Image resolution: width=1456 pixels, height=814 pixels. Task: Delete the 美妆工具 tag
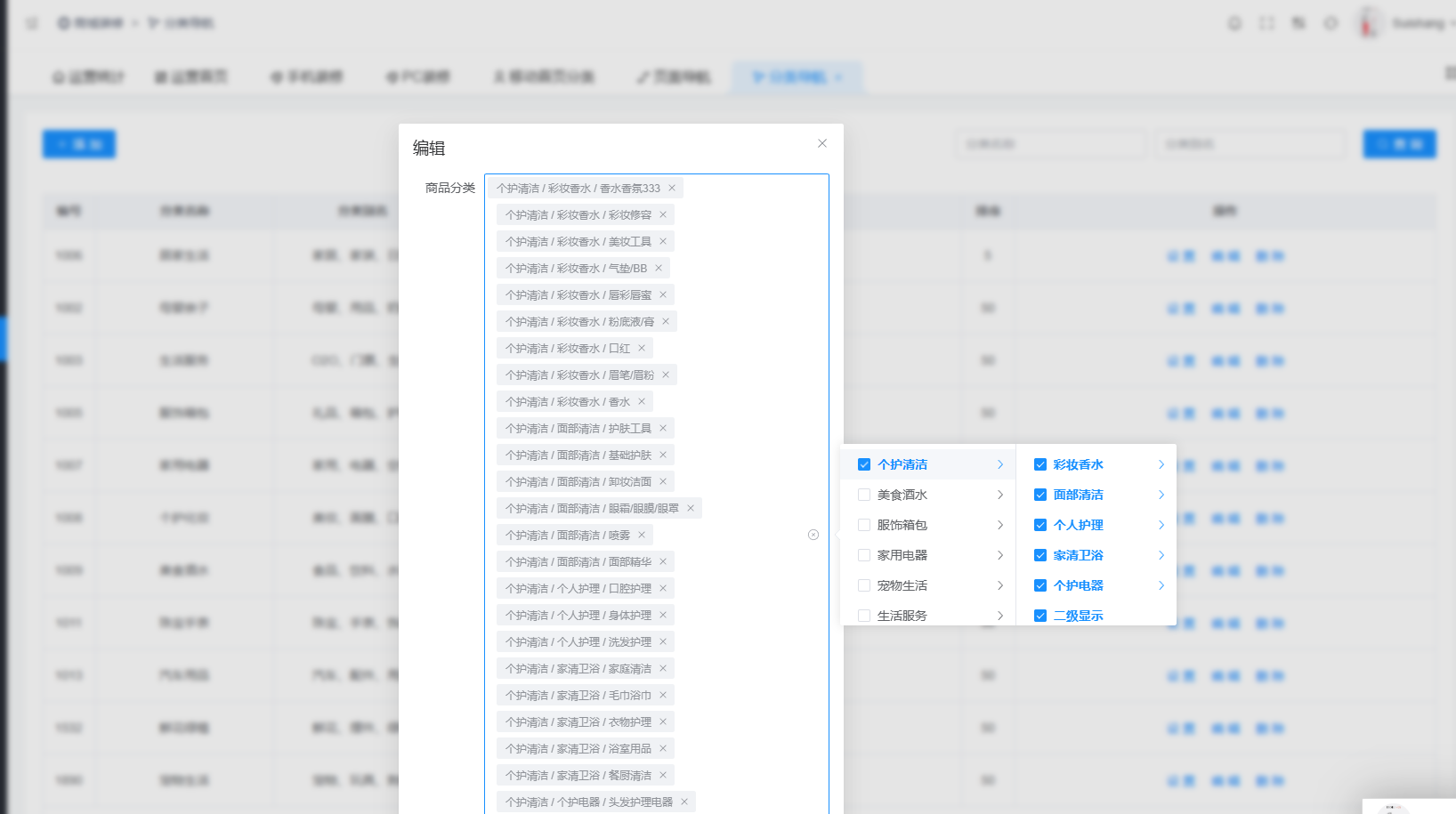663,241
